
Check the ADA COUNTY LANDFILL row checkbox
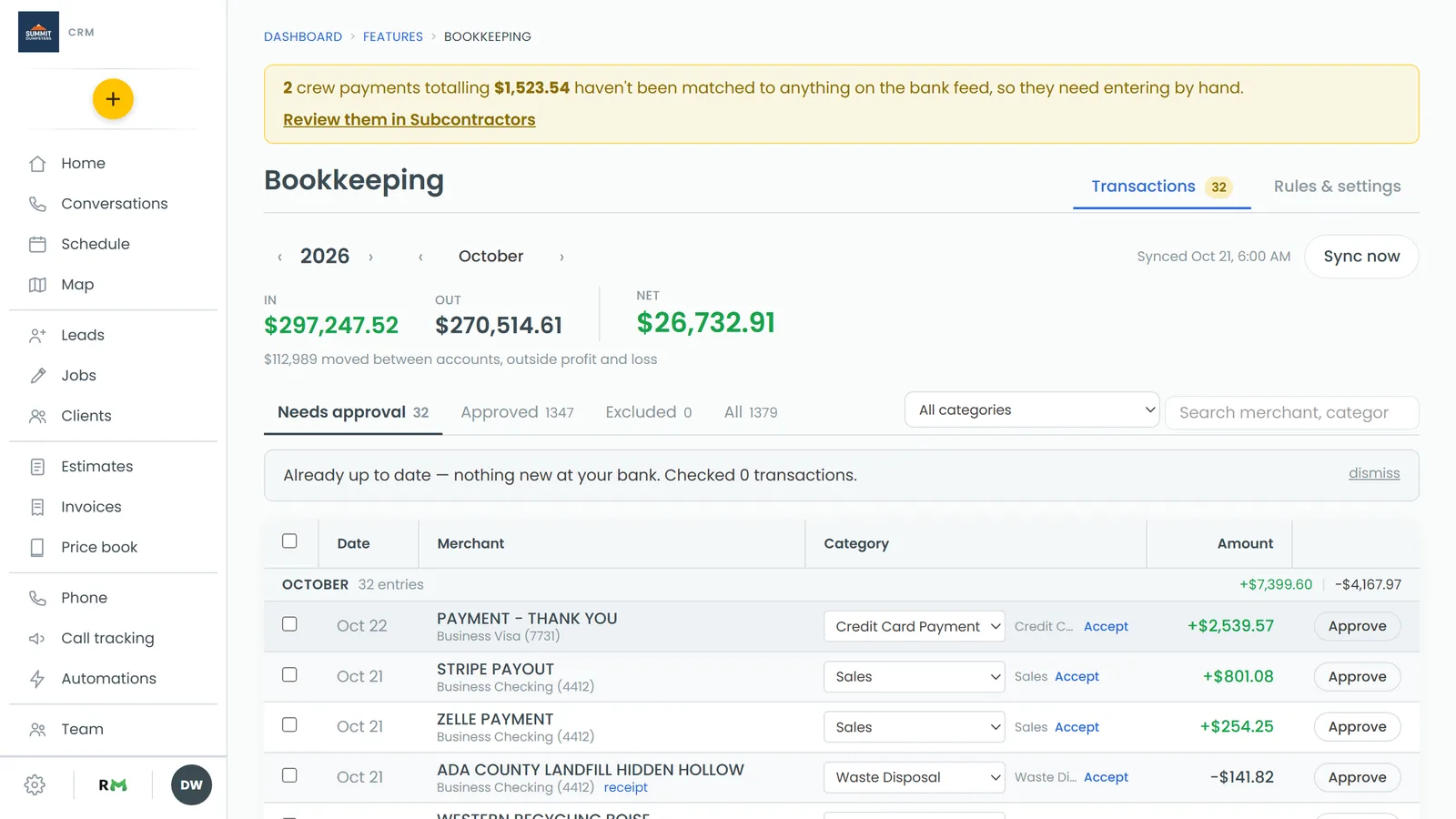point(289,775)
